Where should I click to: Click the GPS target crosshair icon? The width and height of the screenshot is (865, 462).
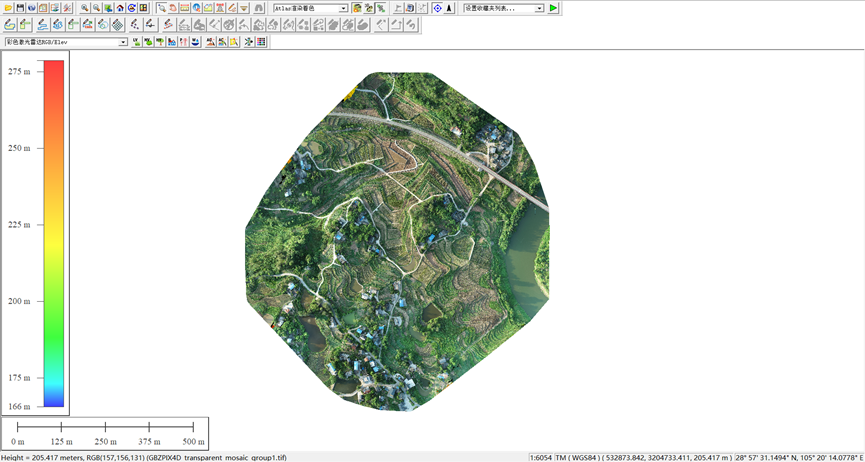pyautogui.click(x=437, y=8)
